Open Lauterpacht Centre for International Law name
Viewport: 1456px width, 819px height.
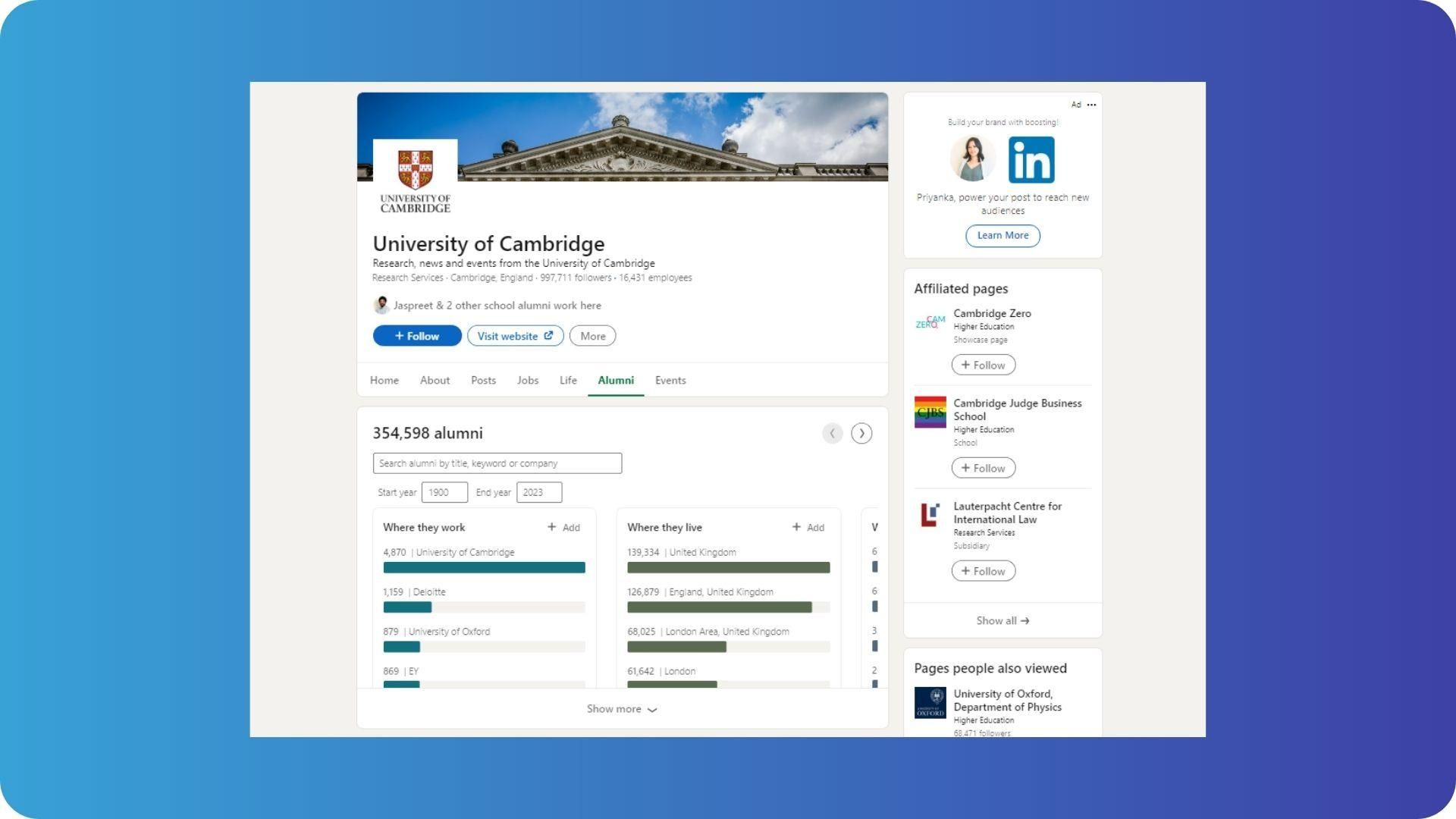pyautogui.click(x=1008, y=513)
